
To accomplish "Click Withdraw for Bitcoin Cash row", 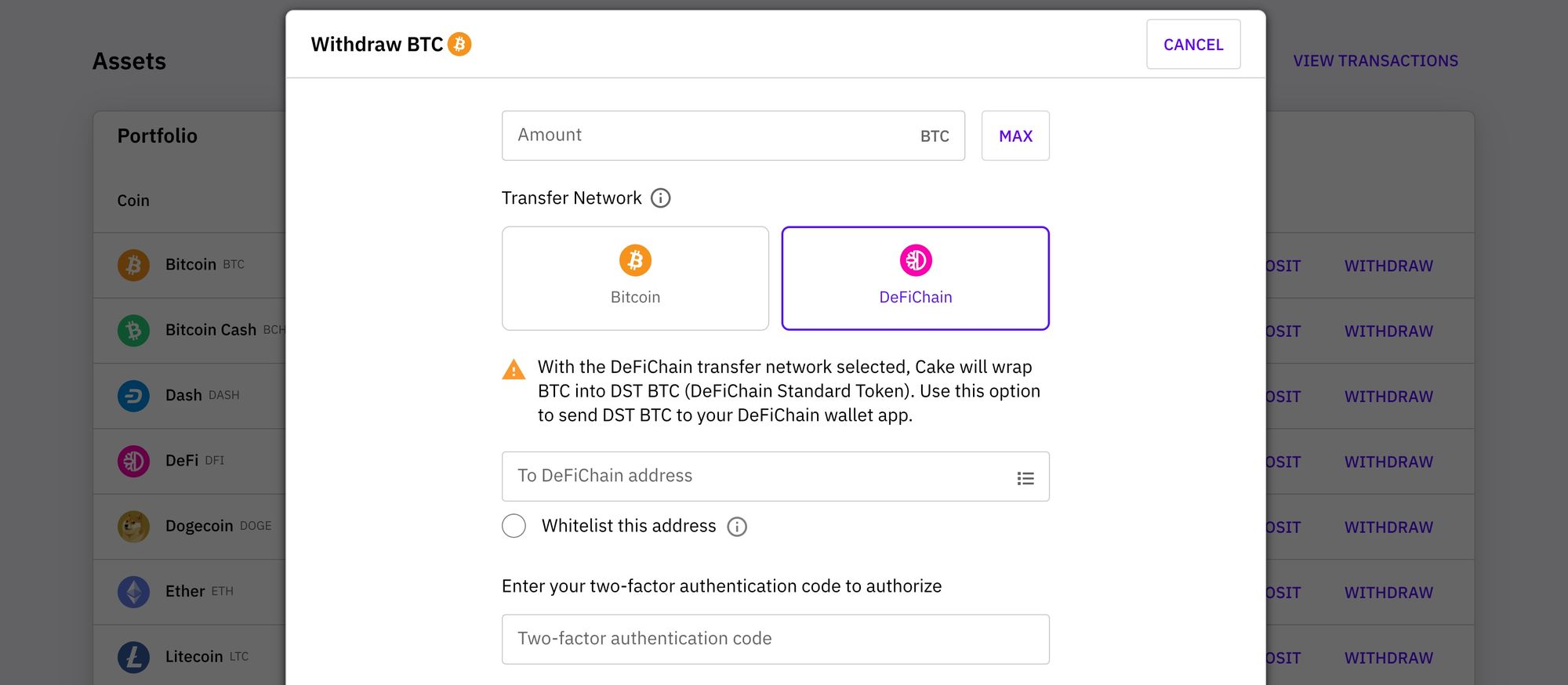I will click(1388, 332).
